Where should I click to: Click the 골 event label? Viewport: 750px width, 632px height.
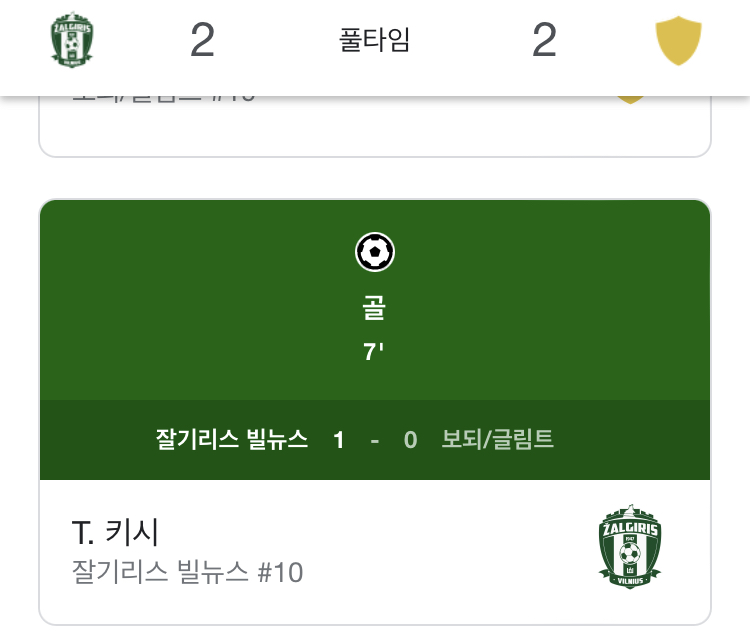[374, 307]
